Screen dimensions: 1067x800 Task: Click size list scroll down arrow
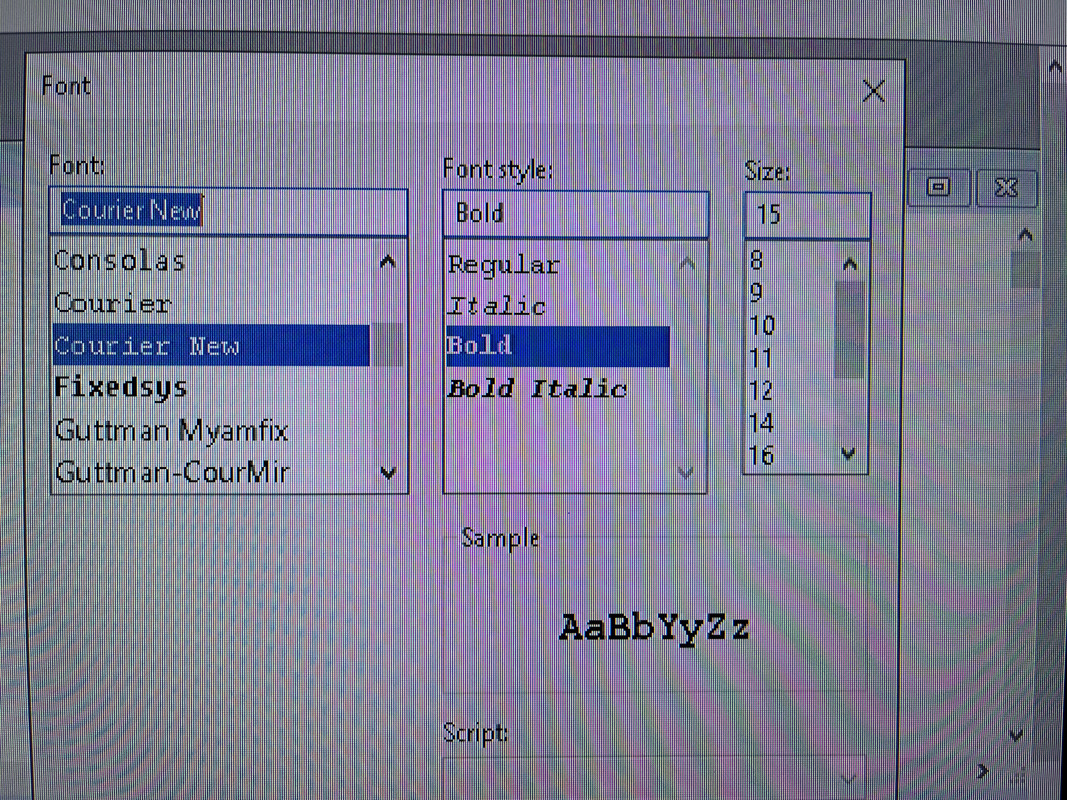pyautogui.click(x=848, y=453)
